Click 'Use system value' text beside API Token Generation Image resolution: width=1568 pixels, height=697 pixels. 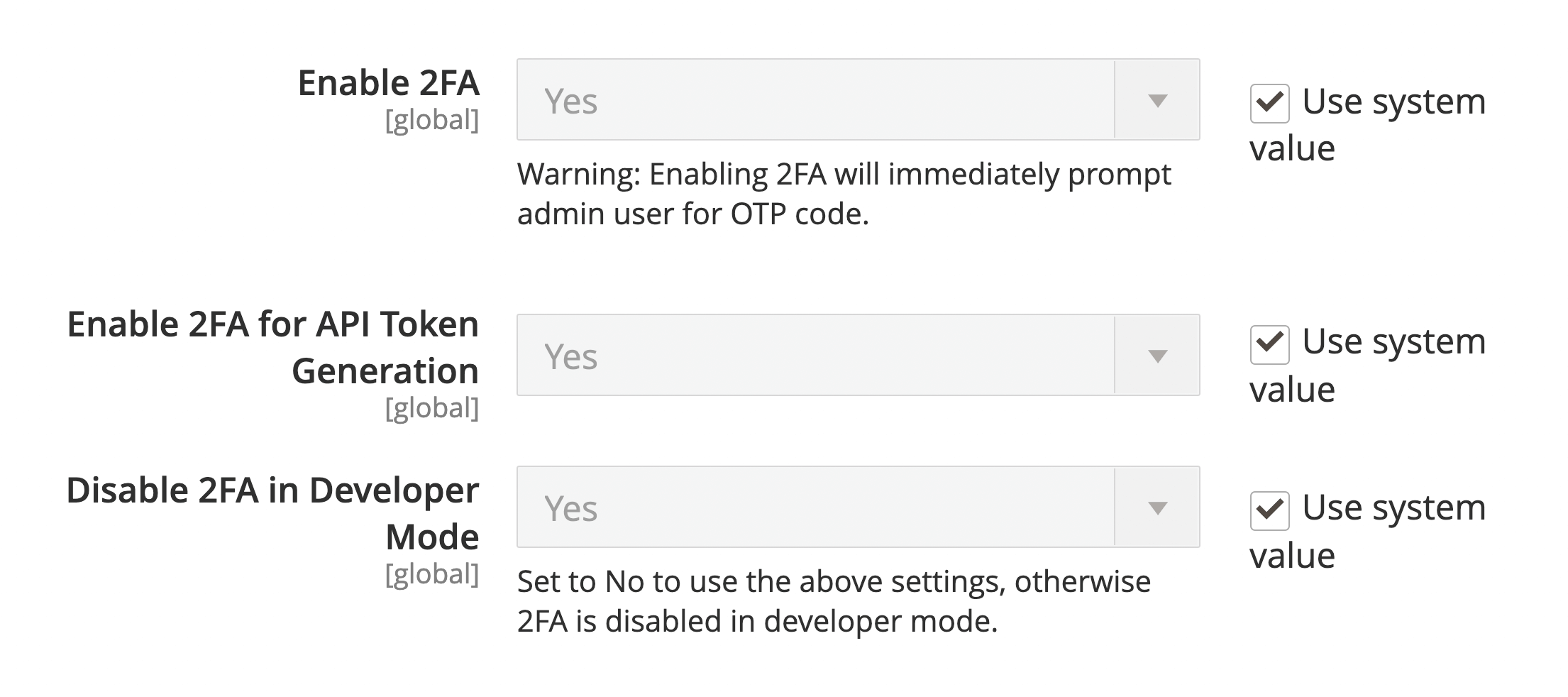pos(1367,365)
